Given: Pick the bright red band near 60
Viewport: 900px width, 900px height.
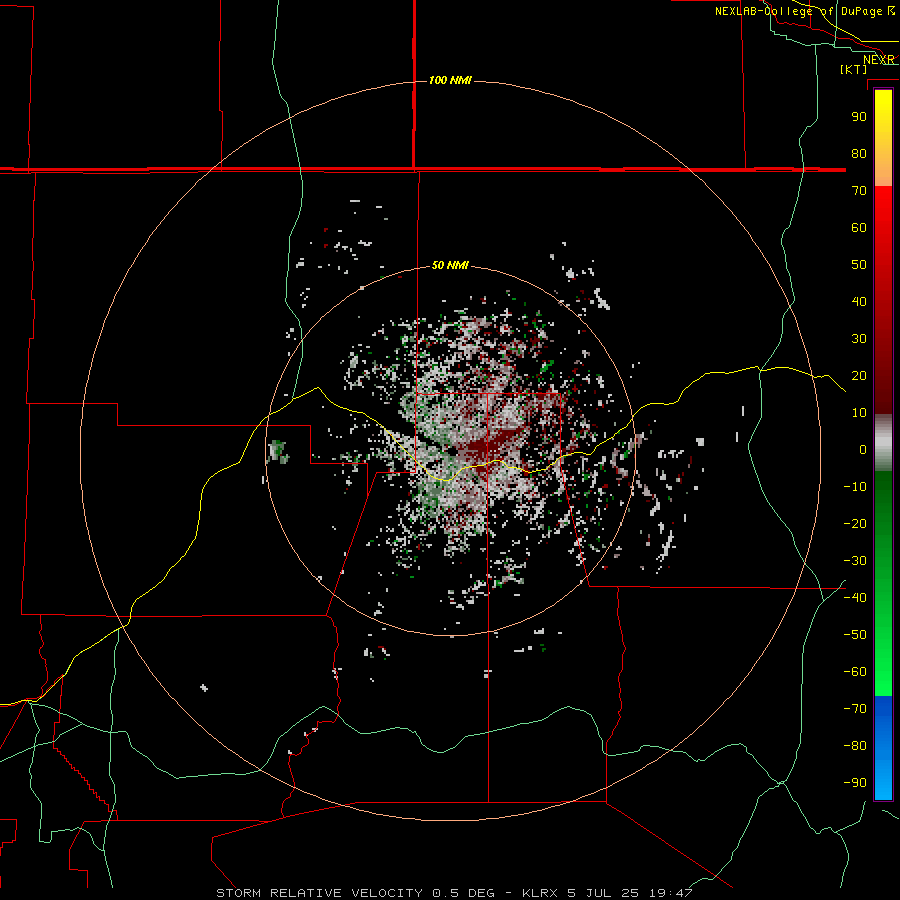Looking at the screenshot, I should pyautogui.click(x=883, y=224).
